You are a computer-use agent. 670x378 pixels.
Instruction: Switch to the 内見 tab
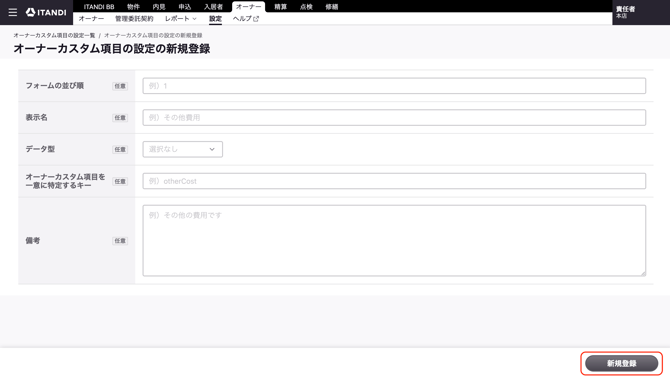[x=159, y=7]
